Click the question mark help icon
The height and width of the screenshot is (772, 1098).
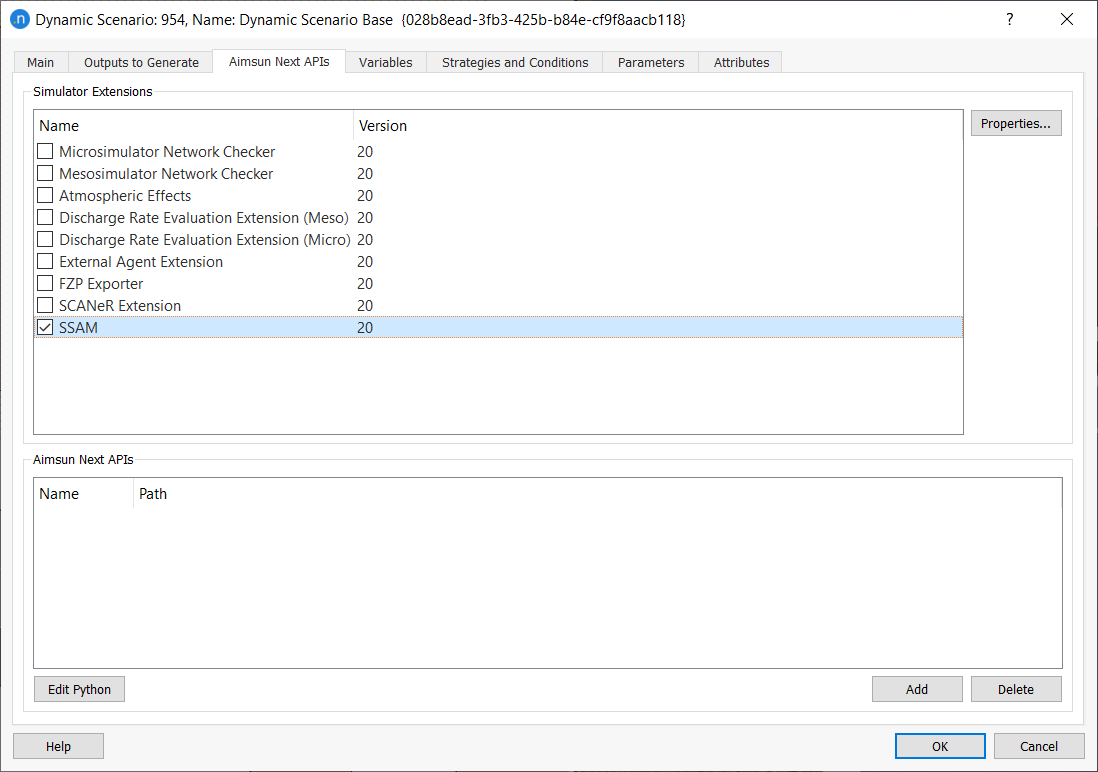(1010, 20)
